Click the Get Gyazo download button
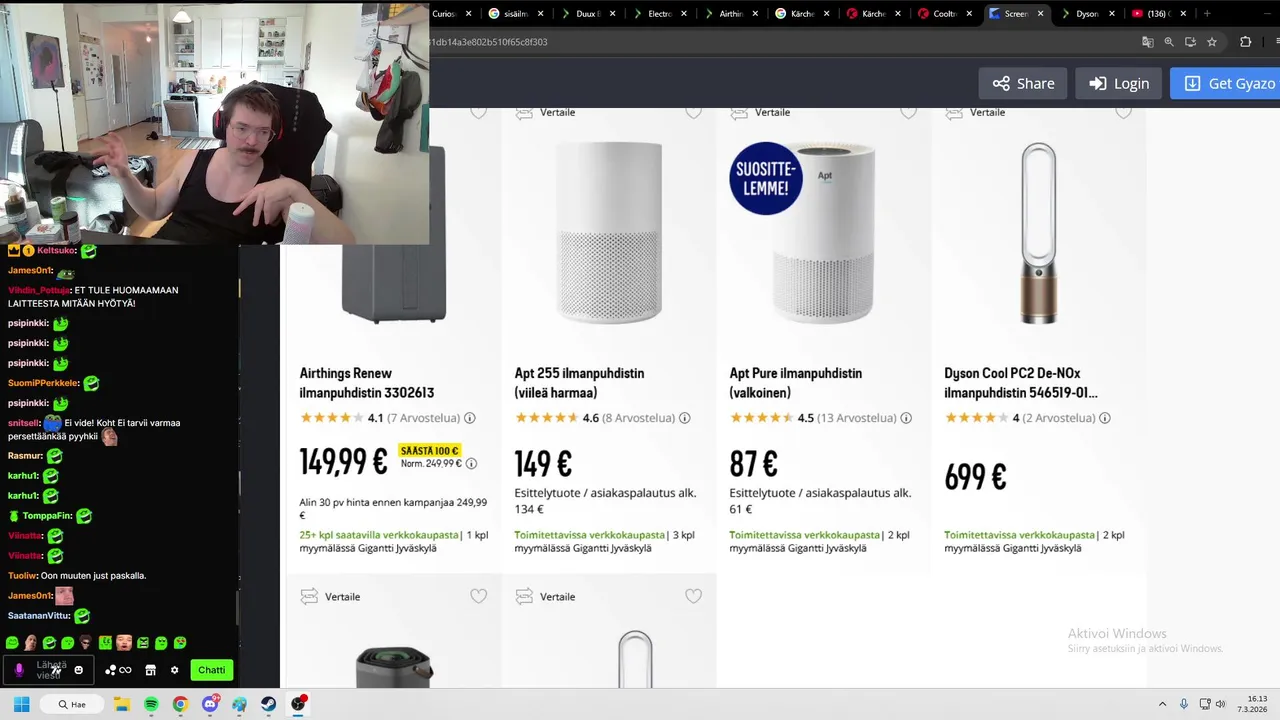Screen dimensions: 1280x720 (x=1225, y=83)
